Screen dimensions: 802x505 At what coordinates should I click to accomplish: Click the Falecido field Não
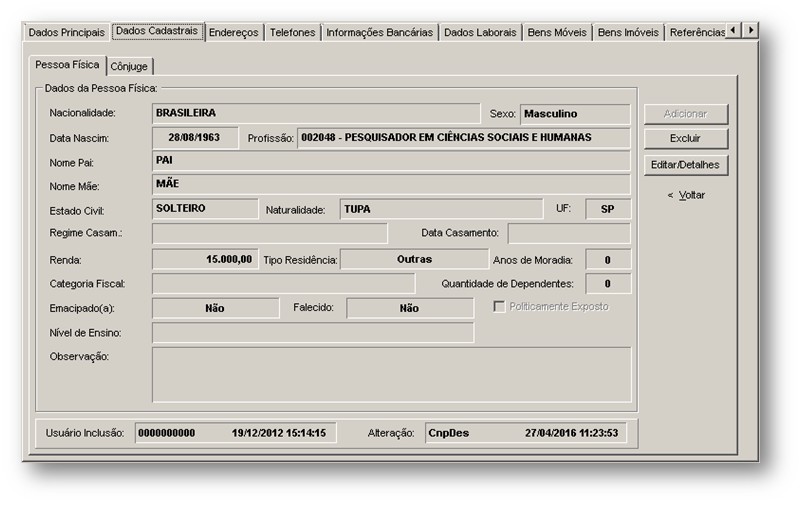tap(410, 308)
